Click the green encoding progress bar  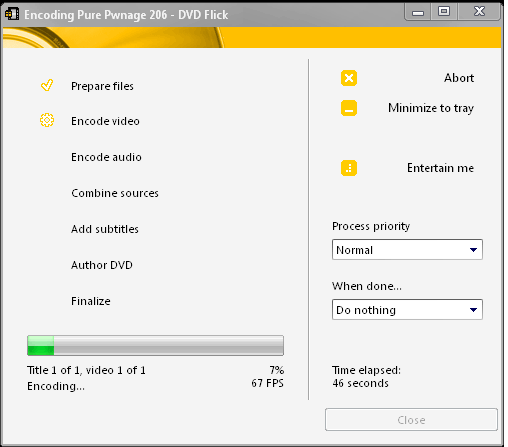[x=155, y=346]
